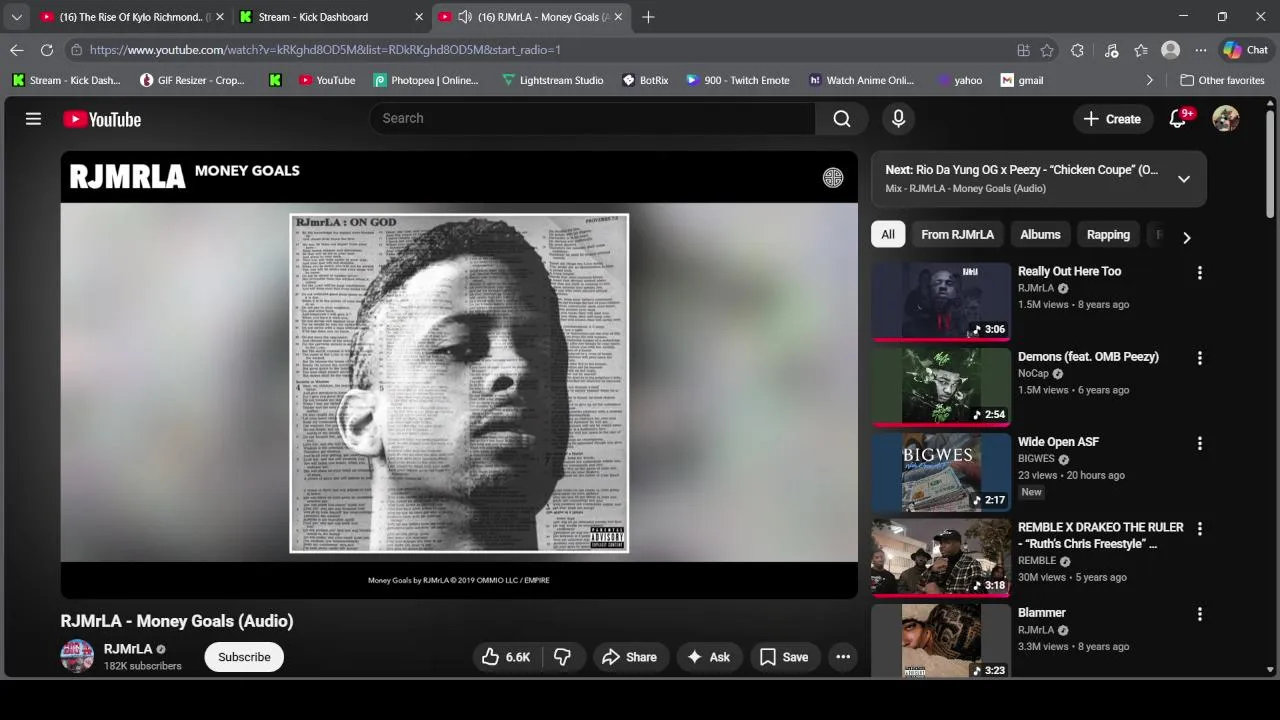Open tab search dropdown in title bar
Screen dimensions: 1280x720
click(16, 17)
